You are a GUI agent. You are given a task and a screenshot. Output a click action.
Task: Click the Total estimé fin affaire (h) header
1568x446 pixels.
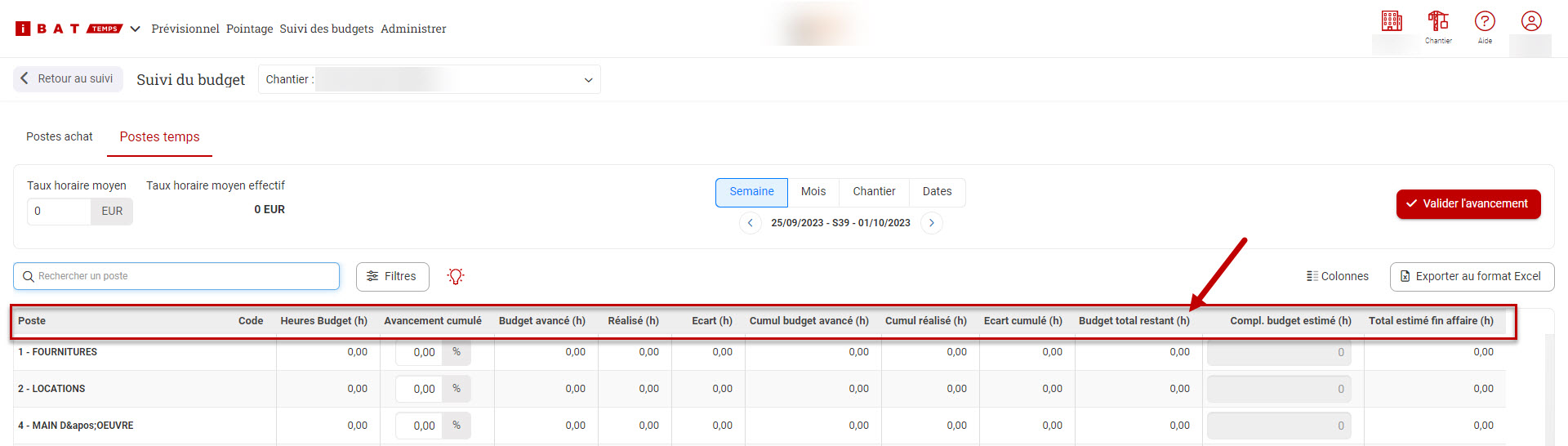click(1431, 321)
